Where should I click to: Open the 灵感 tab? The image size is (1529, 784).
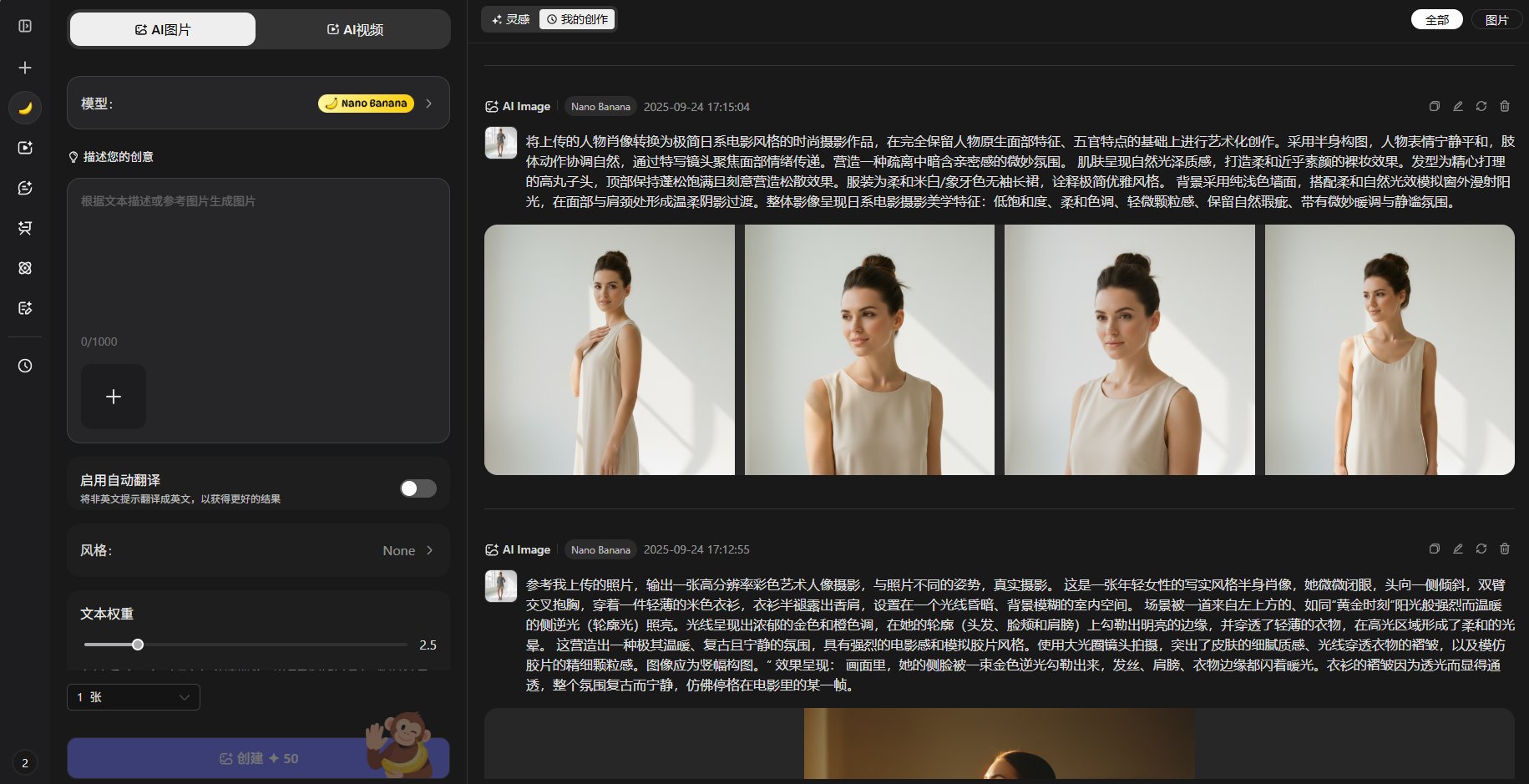point(511,19)
